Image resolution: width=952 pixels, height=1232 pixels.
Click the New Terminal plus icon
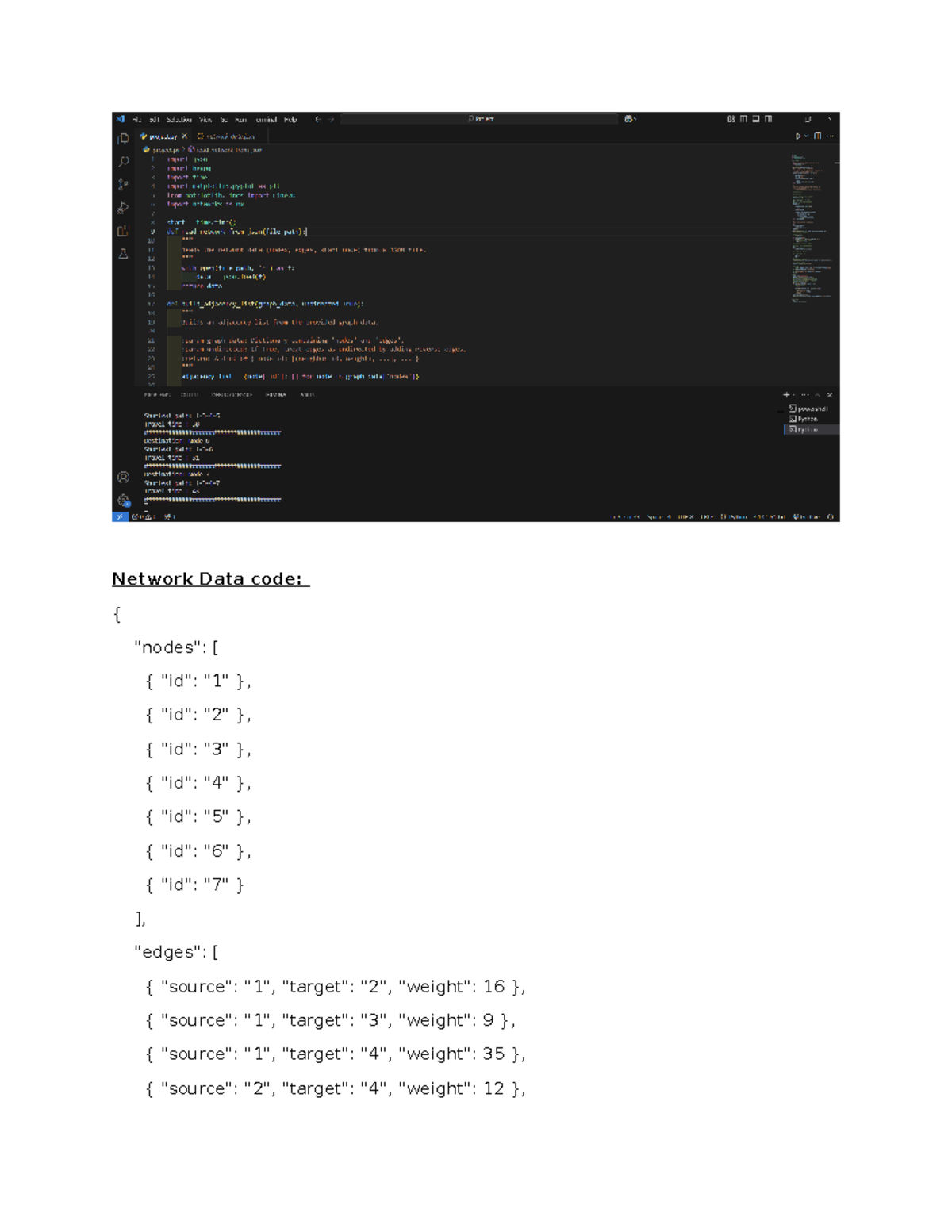pyautogui.click(x=786, y=394)
